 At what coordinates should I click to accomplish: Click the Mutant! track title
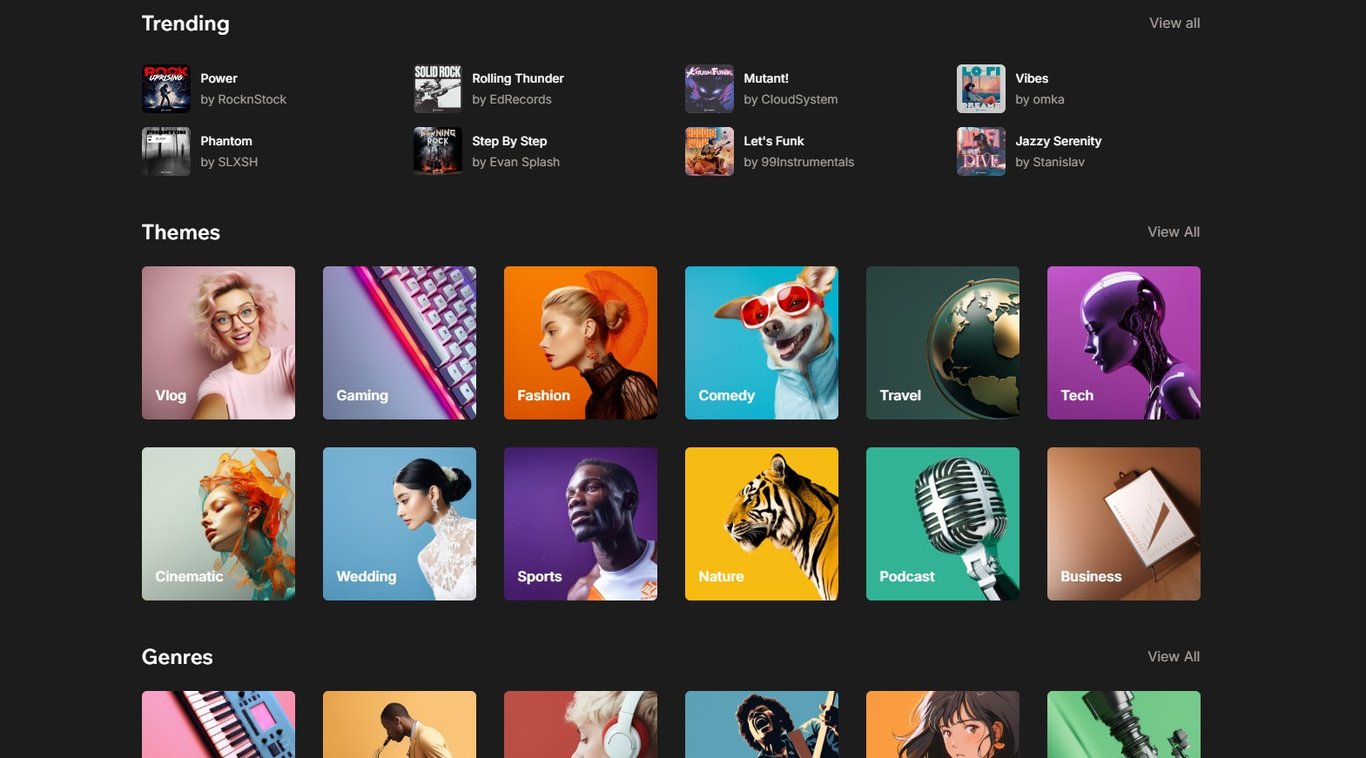[x=766, y=78]
